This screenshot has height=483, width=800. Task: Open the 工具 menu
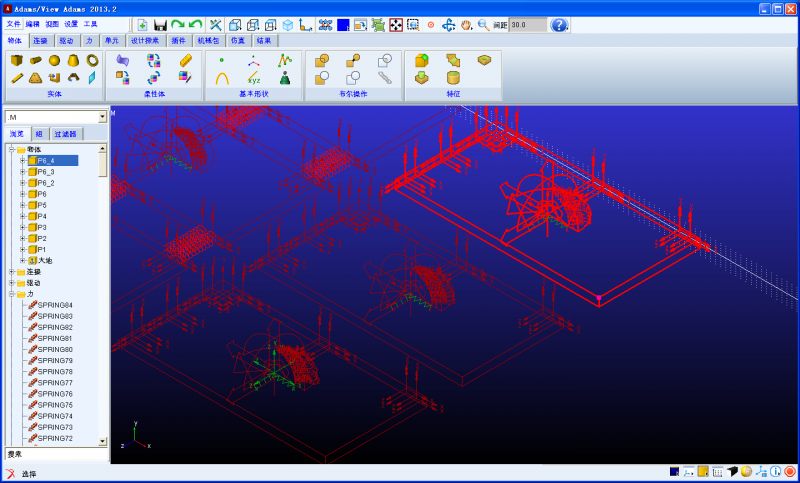tap(90, 24)
